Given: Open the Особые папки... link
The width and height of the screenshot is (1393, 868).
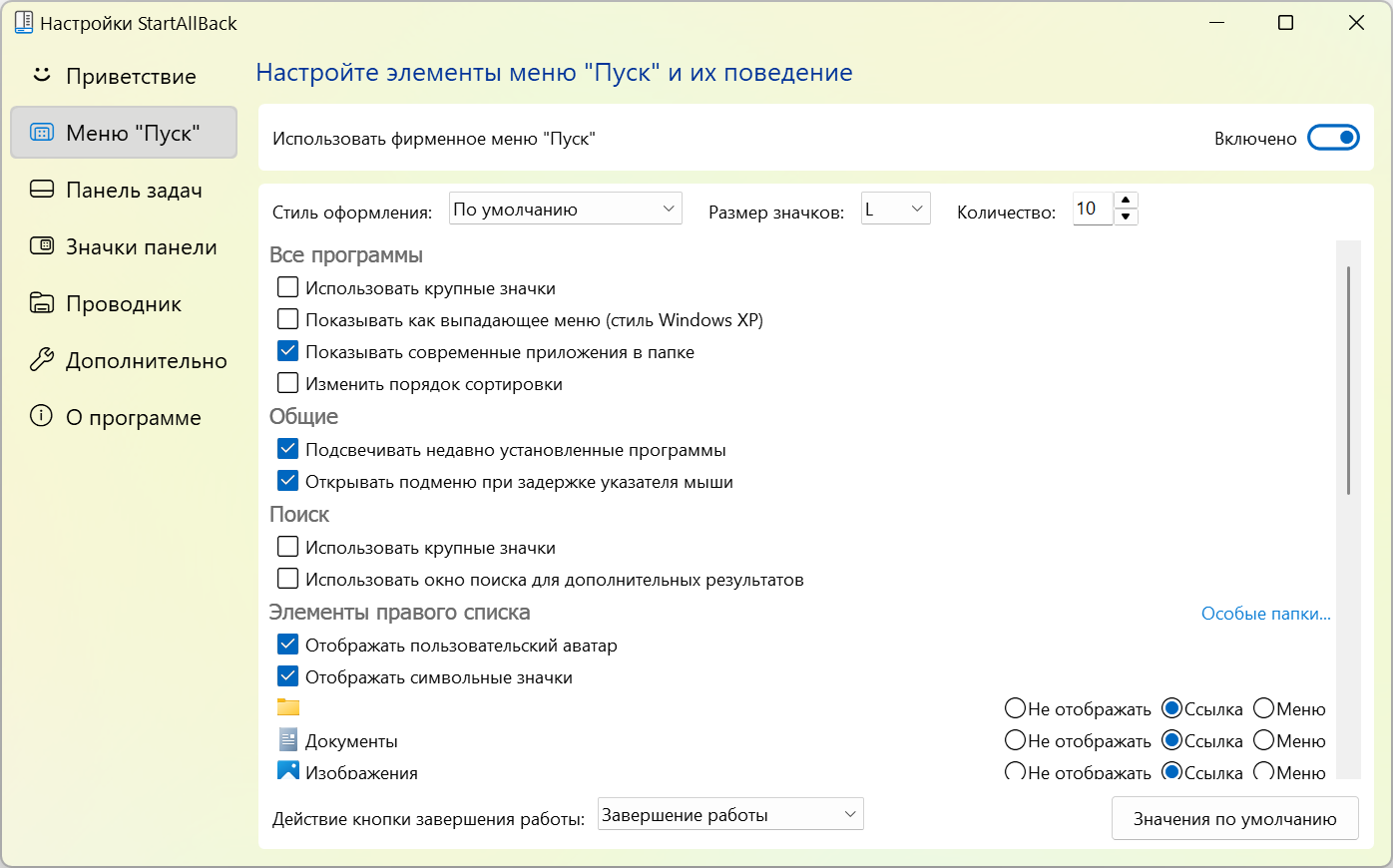Looking at the screenshot, I should (1266, 614).
